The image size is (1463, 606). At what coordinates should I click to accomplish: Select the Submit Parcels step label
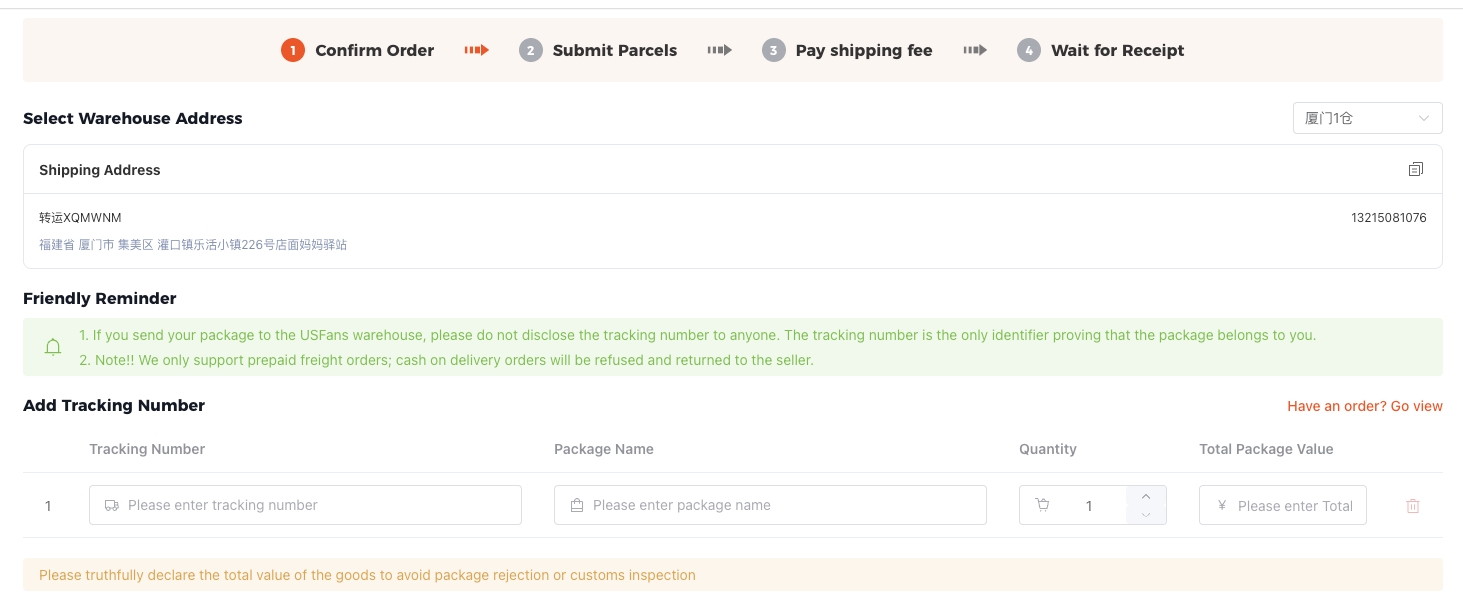point(614,50)
